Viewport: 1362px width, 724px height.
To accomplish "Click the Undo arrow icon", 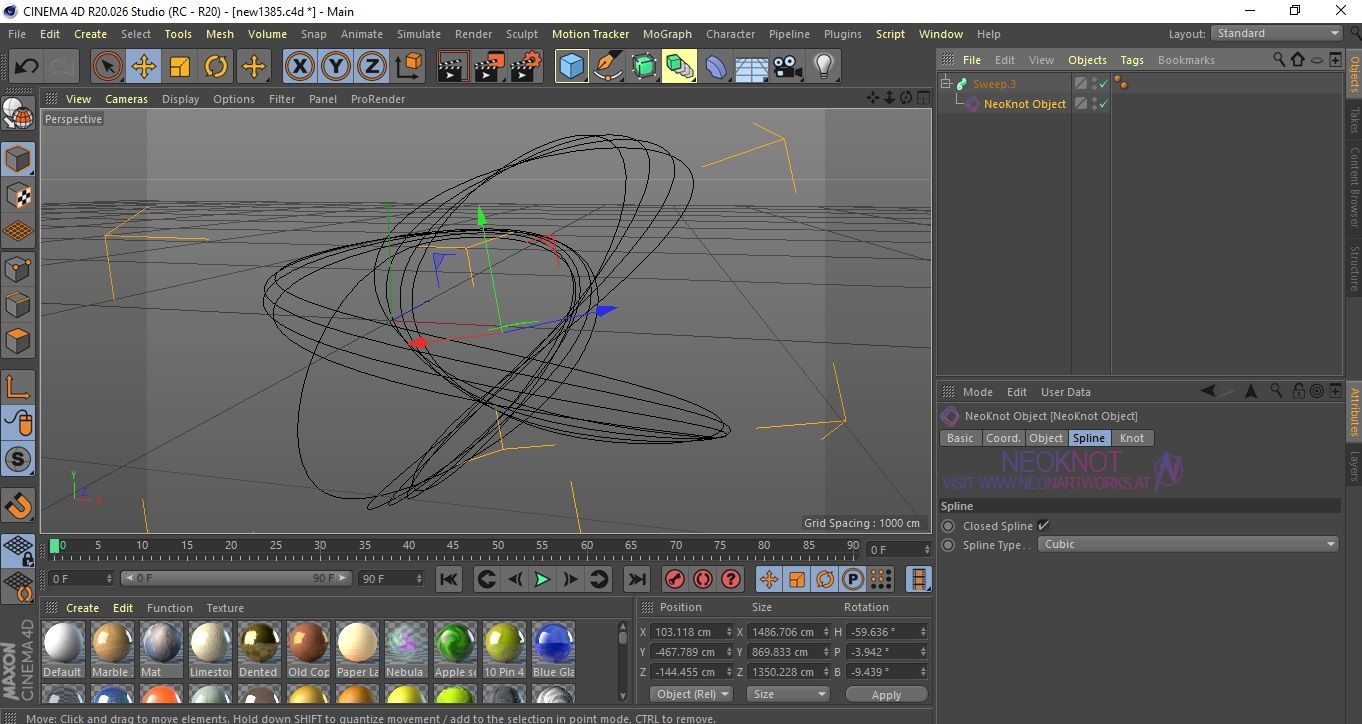I will [26, 67].
